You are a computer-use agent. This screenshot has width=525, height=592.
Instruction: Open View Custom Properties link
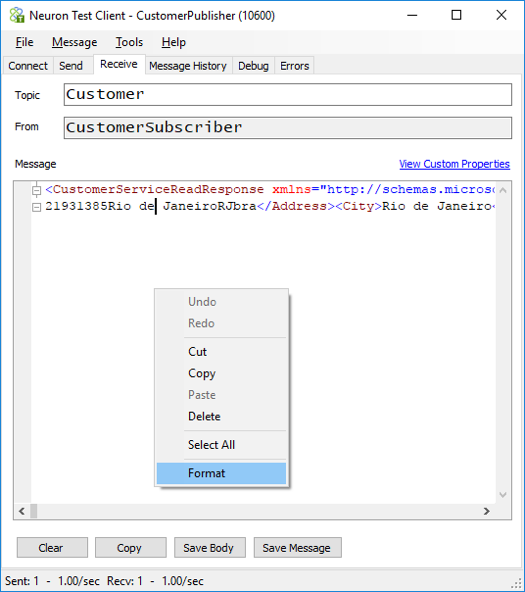tap(454, 164)
